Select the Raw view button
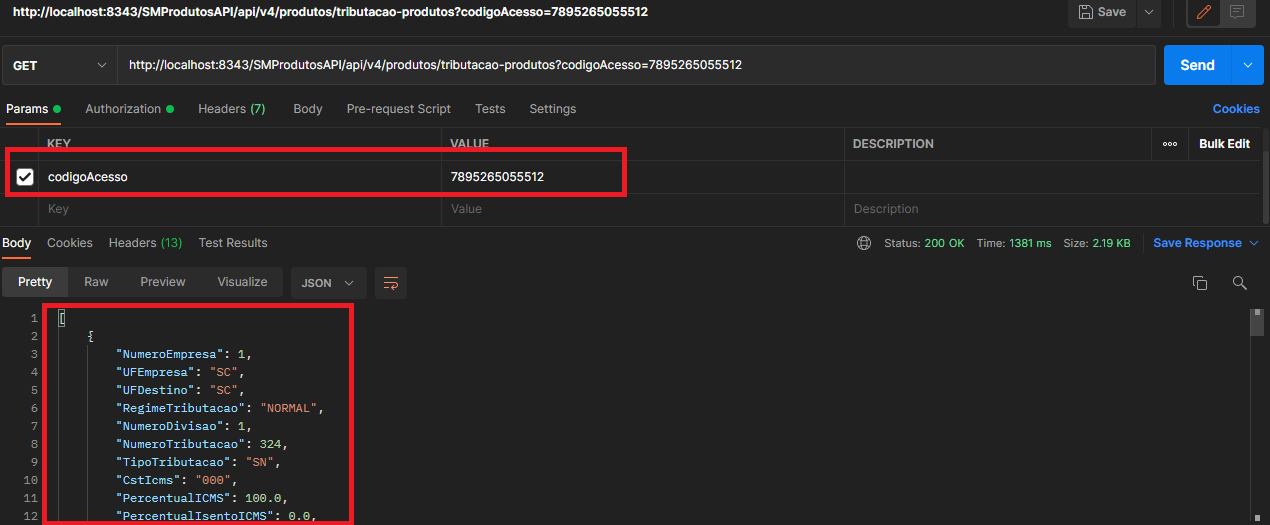The image size is (1270, 525). pyautogui.click(x=96, y=282)
